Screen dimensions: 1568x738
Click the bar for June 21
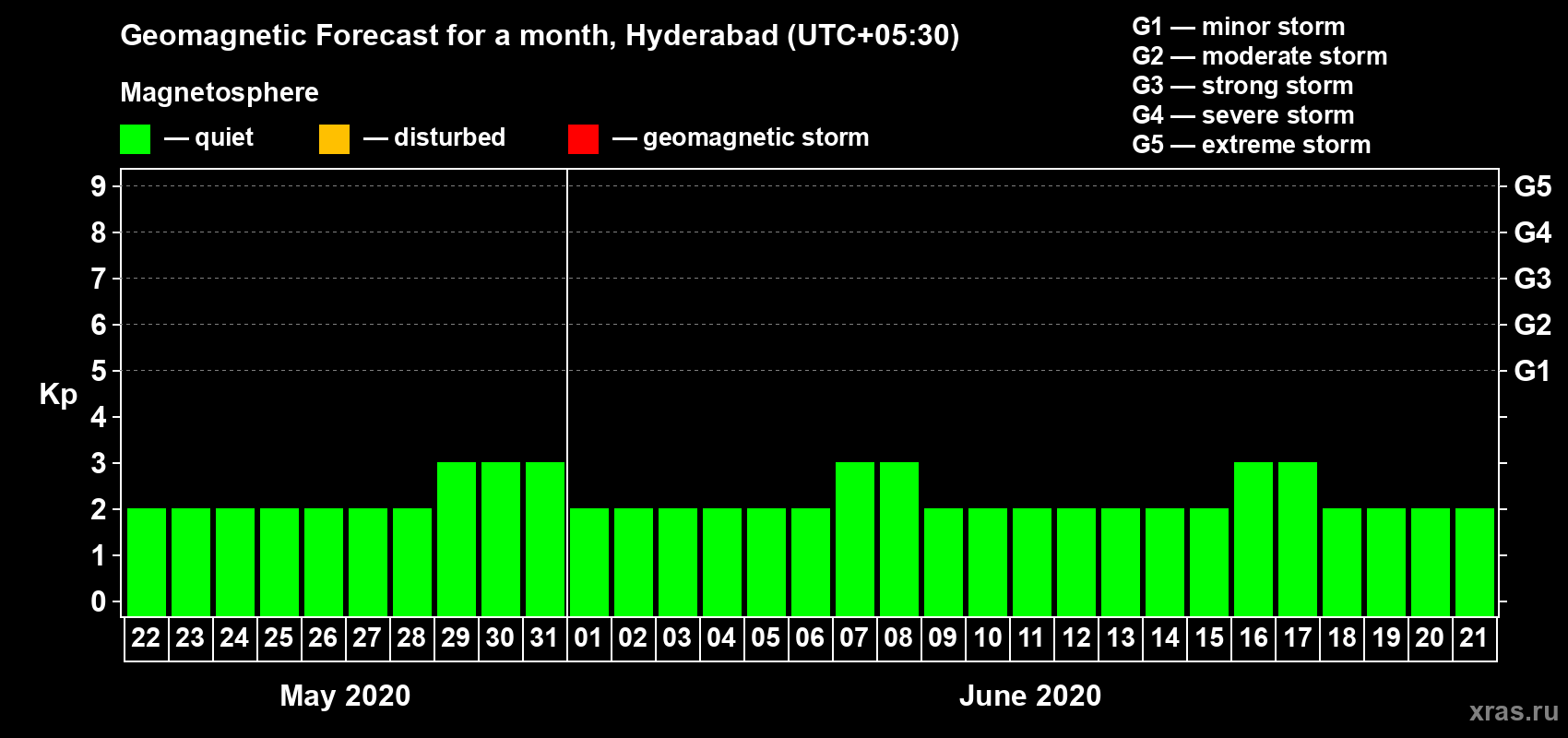click(1475, 563)
